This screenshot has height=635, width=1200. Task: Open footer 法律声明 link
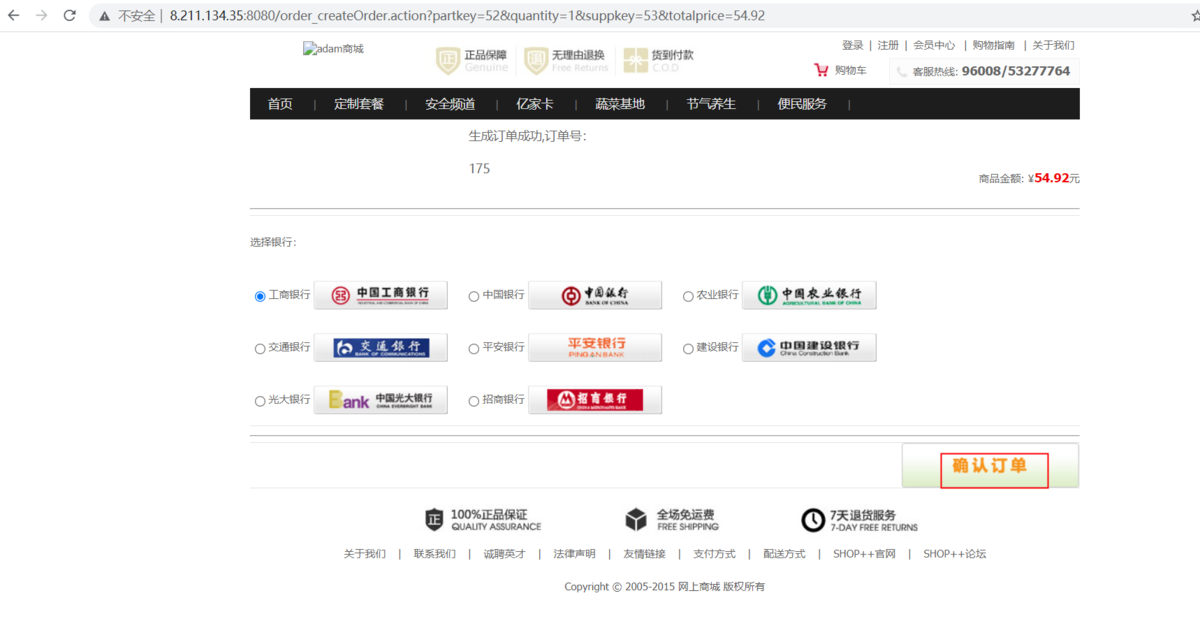click(x=575, y=554)
